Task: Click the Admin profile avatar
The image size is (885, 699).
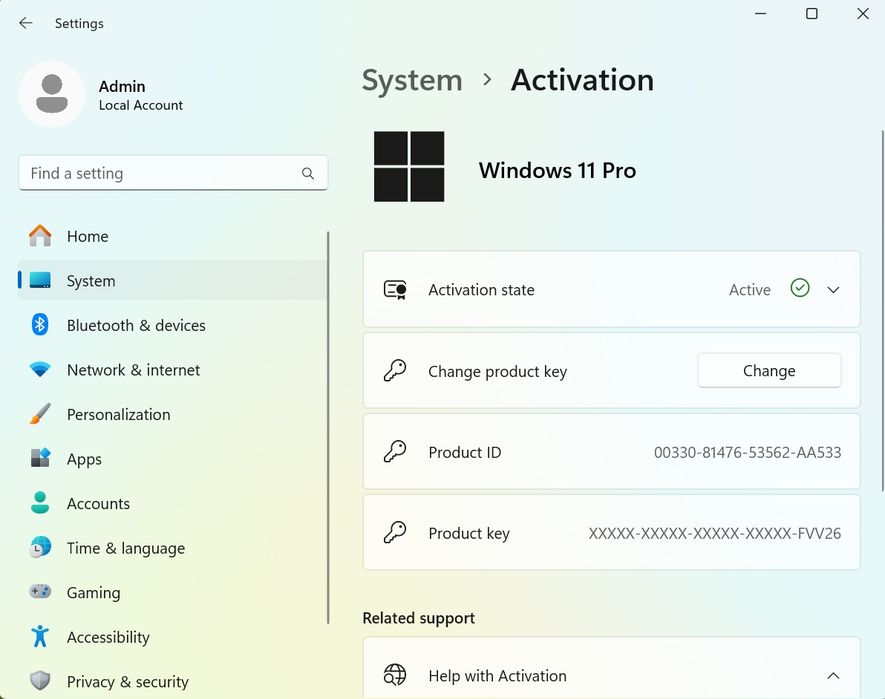Action: tap(52, 94)
